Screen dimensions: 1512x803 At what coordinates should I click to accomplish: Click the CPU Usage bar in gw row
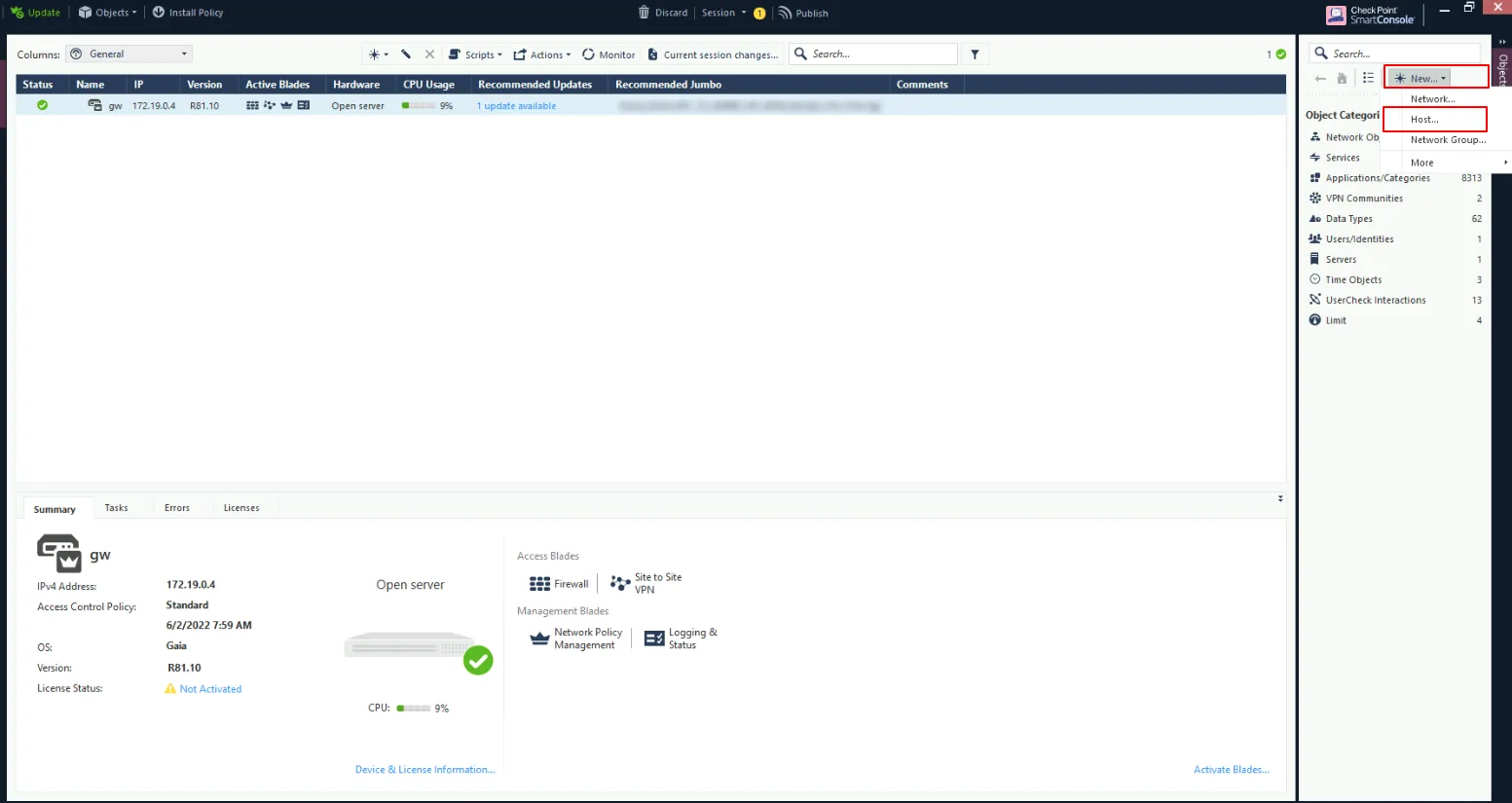tap(419, 106)
